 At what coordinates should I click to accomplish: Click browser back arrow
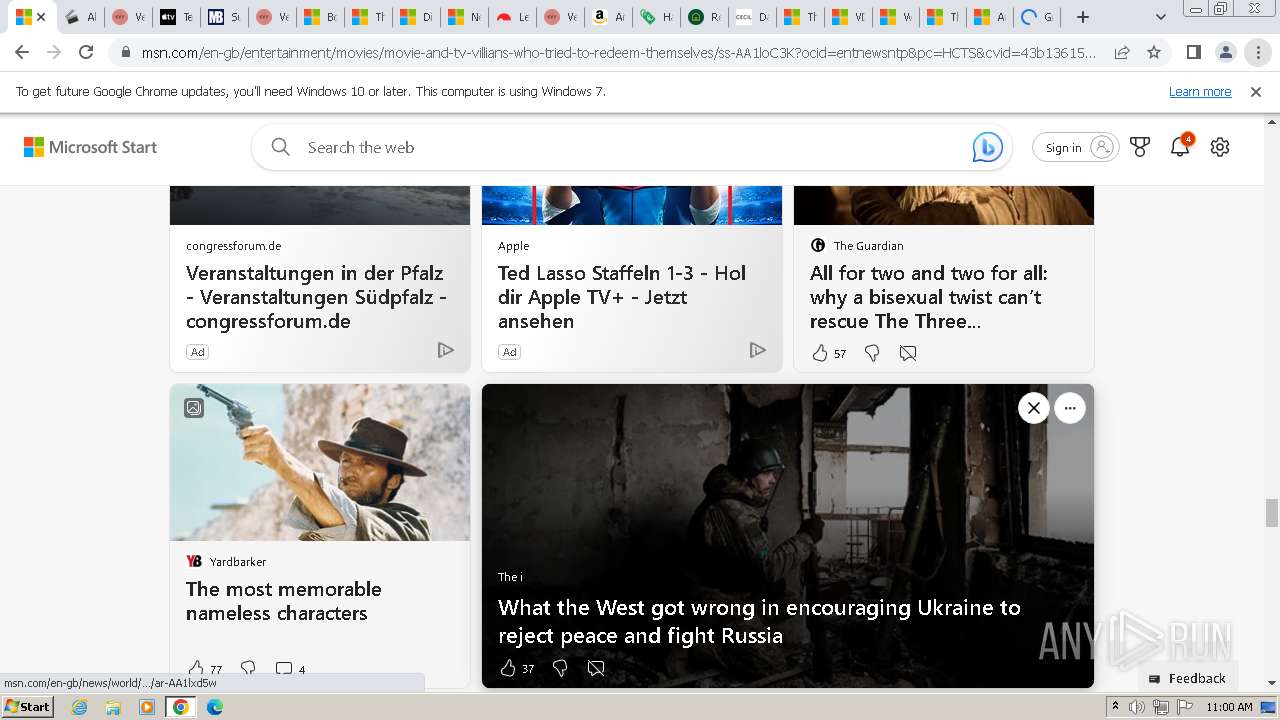pos(22,52)
